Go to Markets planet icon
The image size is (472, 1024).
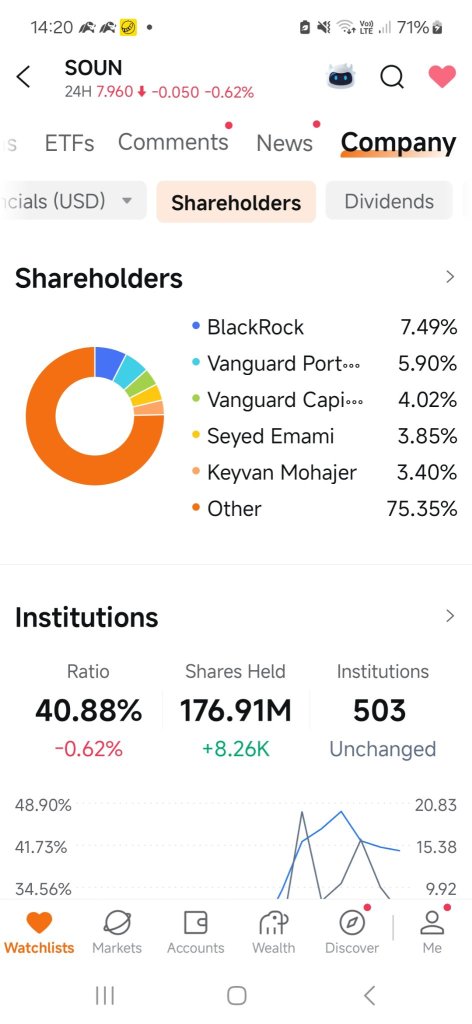pos(117,923)
